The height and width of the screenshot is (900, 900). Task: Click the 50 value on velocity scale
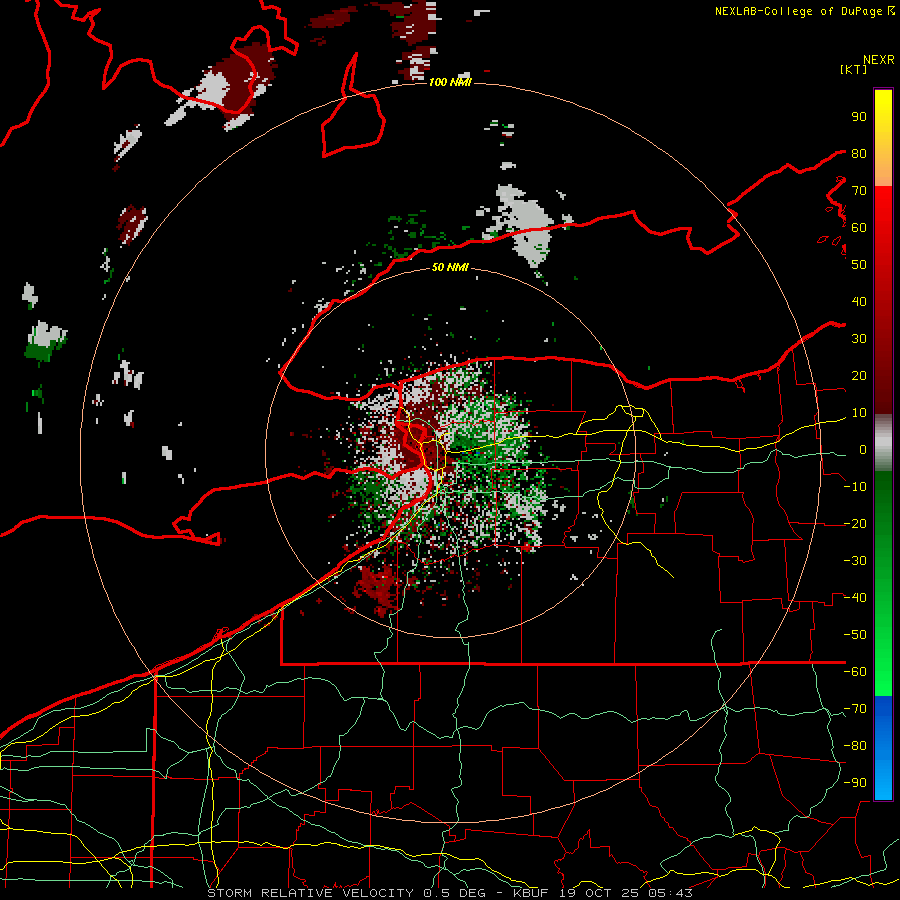coord(859,265)
